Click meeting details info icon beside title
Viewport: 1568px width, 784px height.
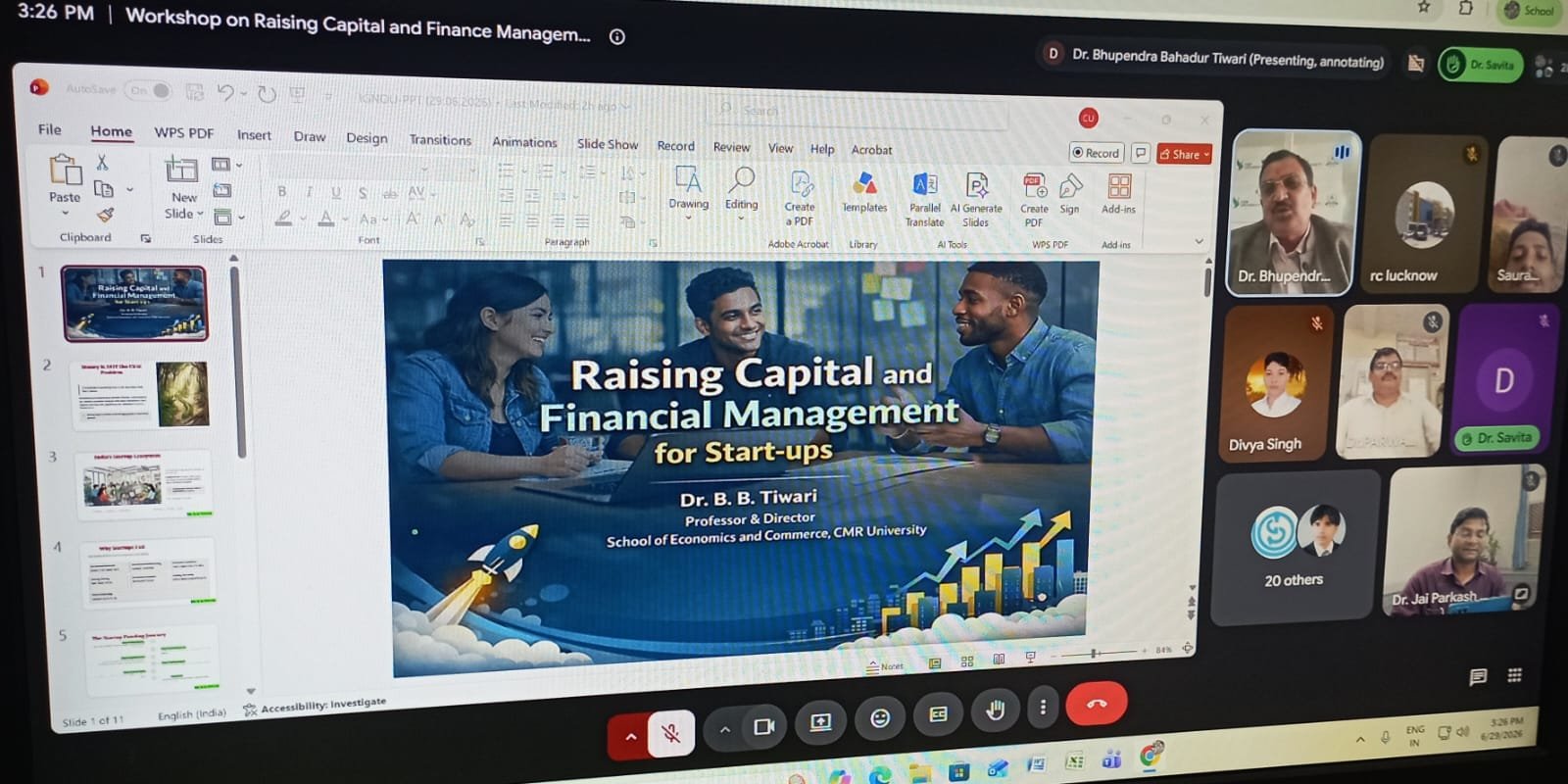[617, 37]
